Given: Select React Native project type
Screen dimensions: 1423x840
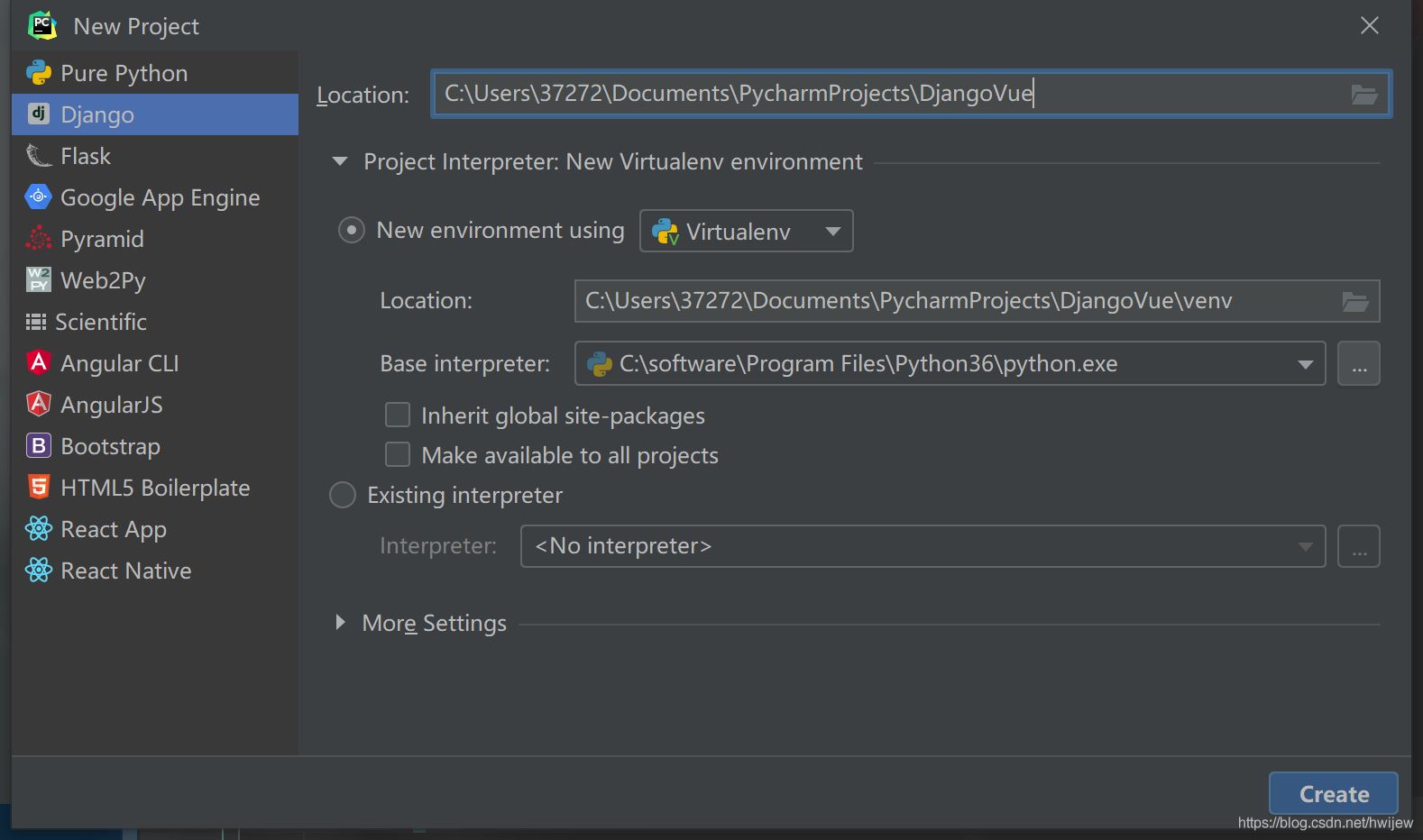Looking at the screenshot, I should click(x=125, y=571).
